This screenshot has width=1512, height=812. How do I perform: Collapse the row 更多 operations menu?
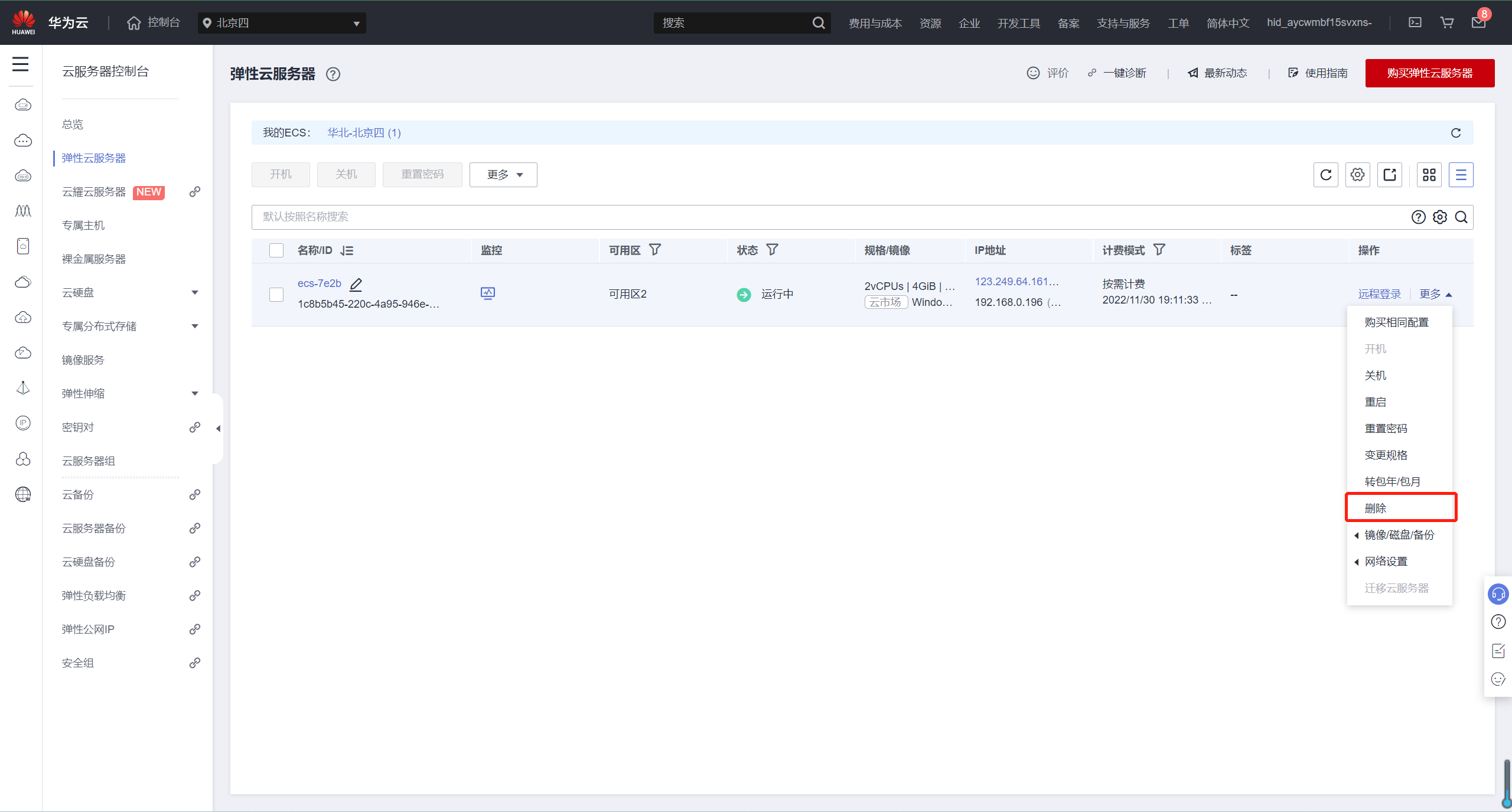(1436, 294)
